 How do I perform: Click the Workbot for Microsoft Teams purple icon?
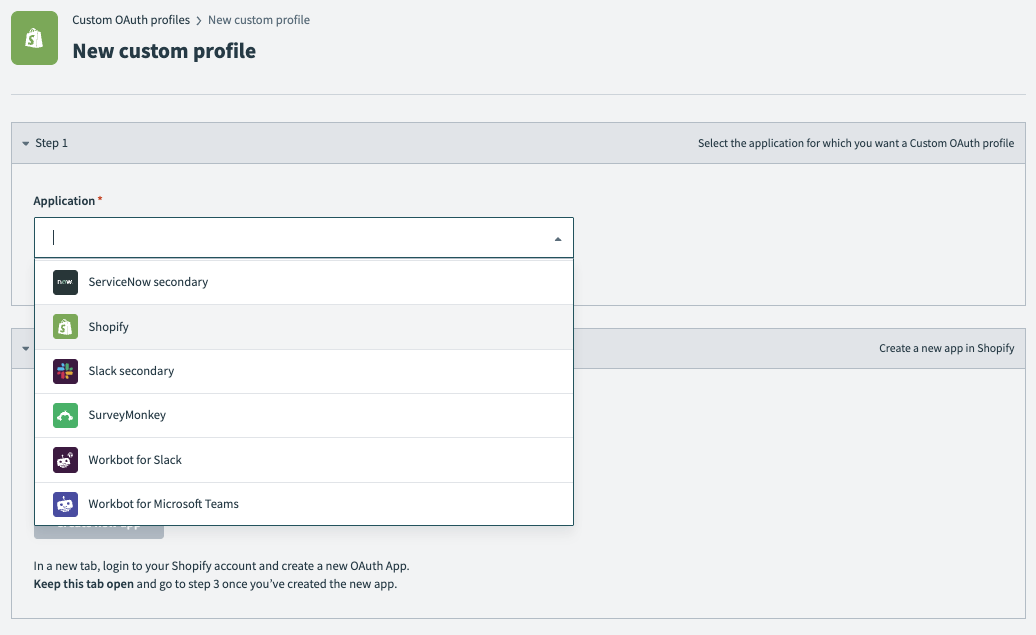click(x=65, y=504)
